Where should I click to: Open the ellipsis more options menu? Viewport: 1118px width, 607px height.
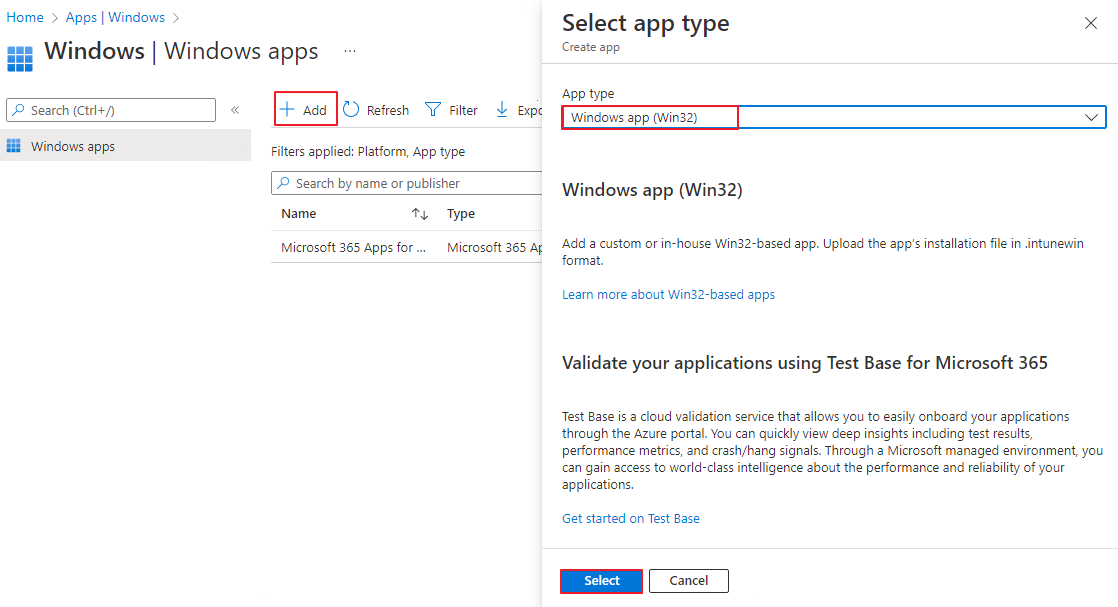(349, 51)
